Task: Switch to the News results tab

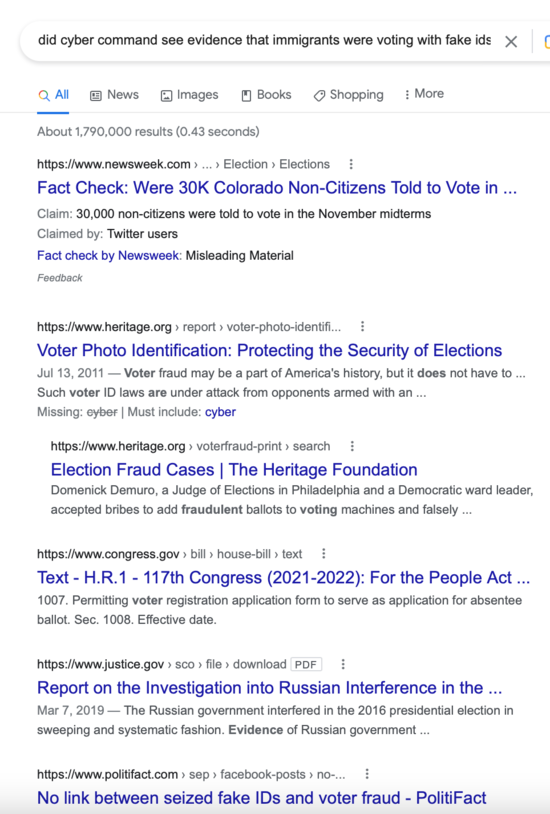Action: 114,95
